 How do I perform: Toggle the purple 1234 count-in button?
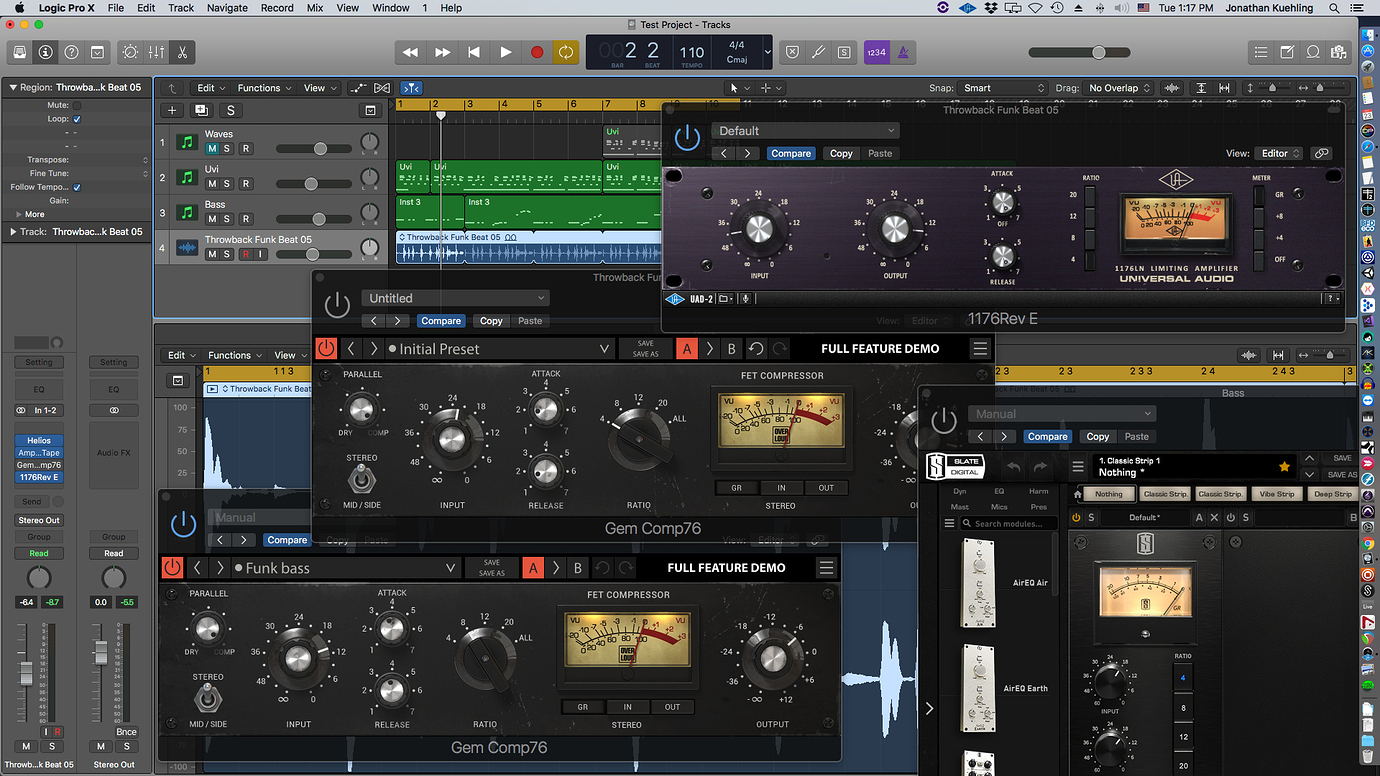point(876,52)
